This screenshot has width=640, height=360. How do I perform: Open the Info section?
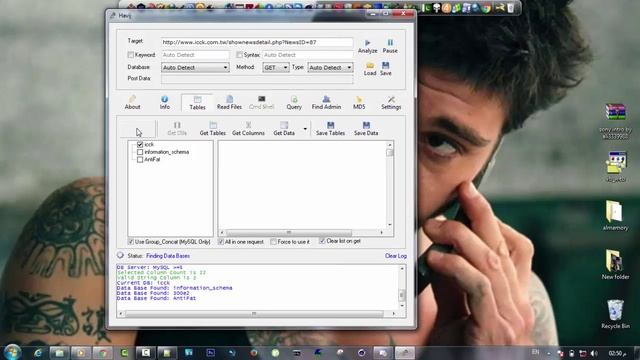(164, 102)
